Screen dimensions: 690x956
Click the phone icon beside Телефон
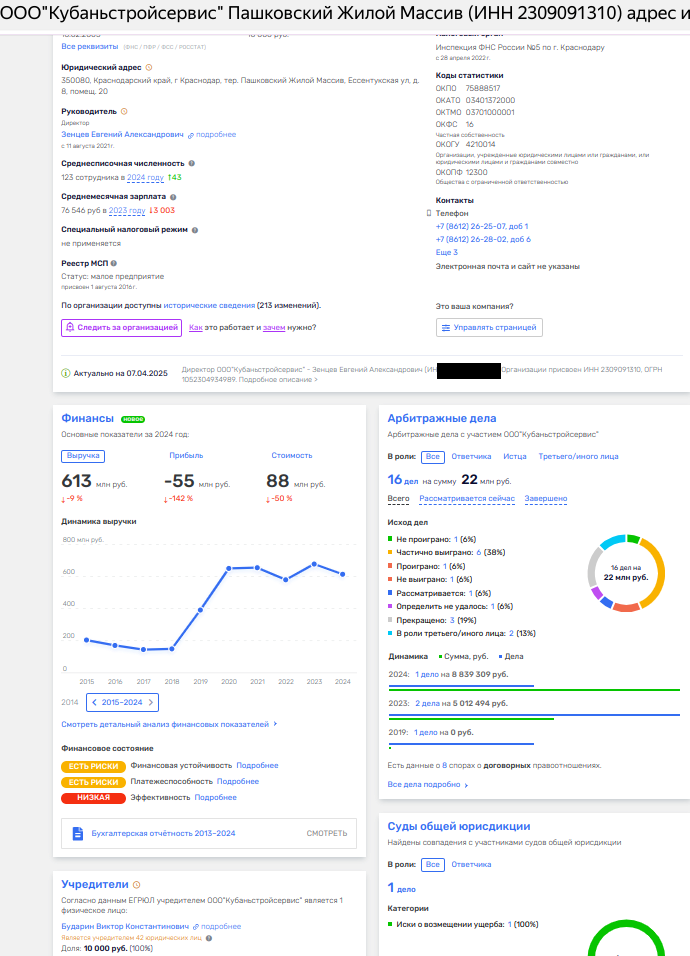point(429,213)
